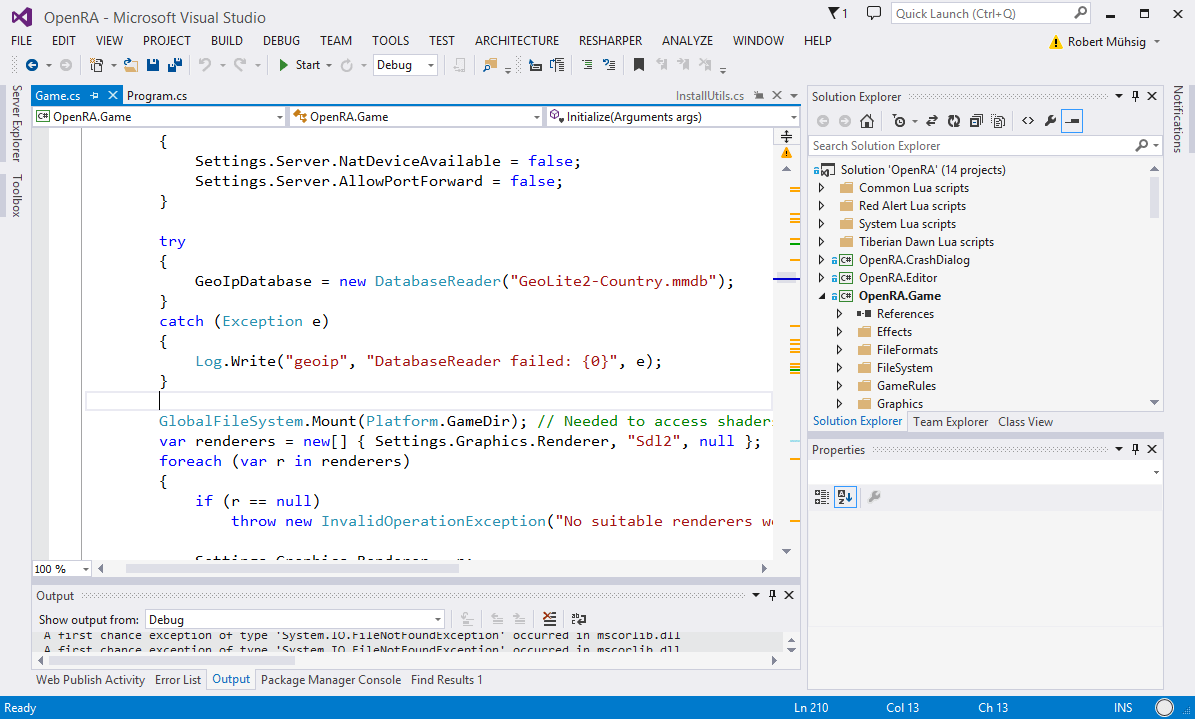The height and width of the screenshot is (719, 1195).
Task: Click the Solution Explorer Home icon
Action: (x=867, y=121)
